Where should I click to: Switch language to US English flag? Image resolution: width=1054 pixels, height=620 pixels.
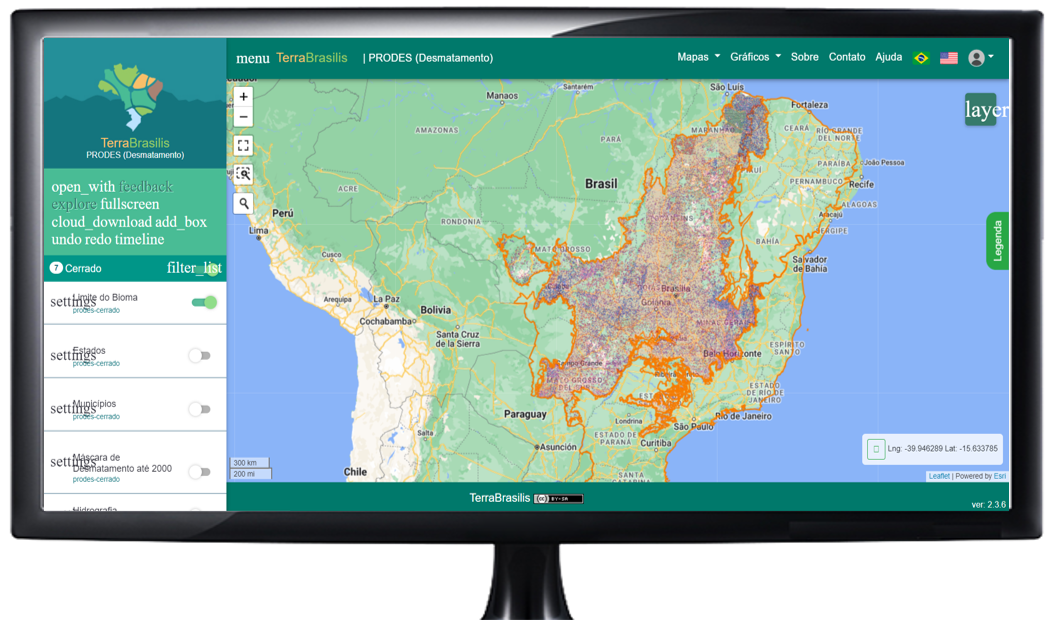click(948, 58)
